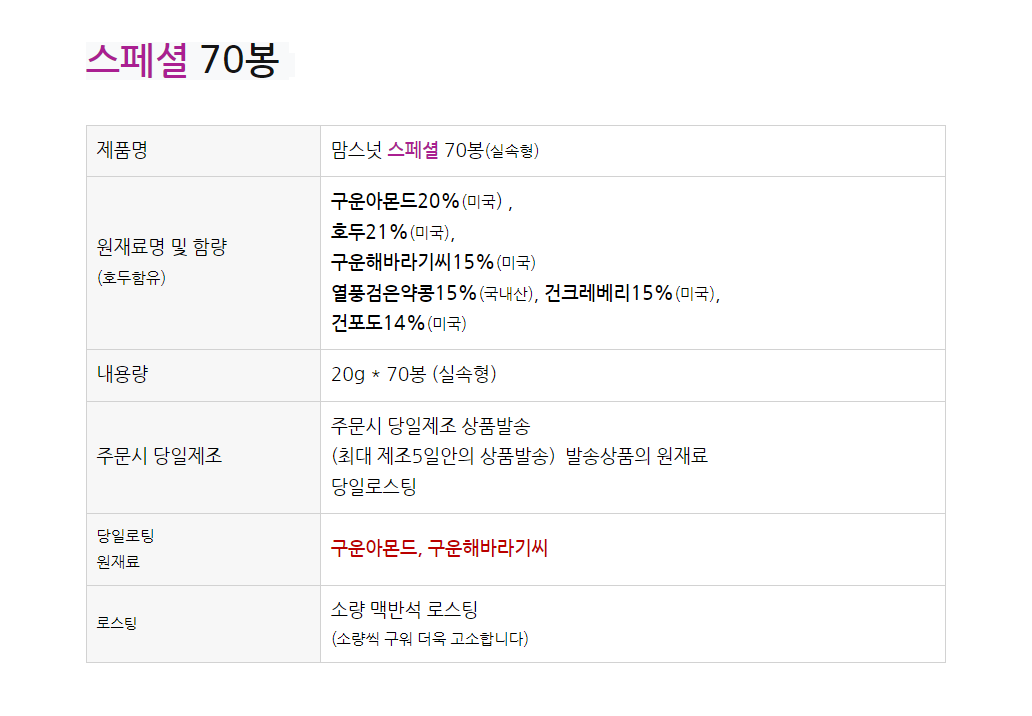
Task: Select the 당일로팅 원재료 label cell
Action: [x=125, y=549]
